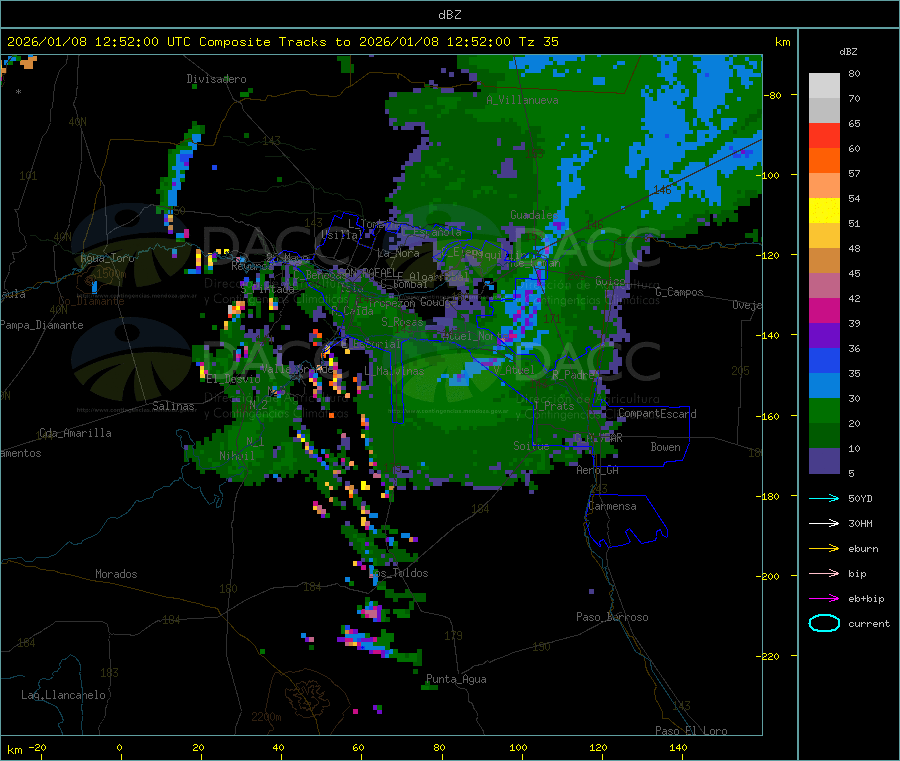Image resolution: width=900 pixels, height=761 pixels.
Task: Click the '60' tick on bottom axis
Action: pyautogui.click(x=359, y=748)
